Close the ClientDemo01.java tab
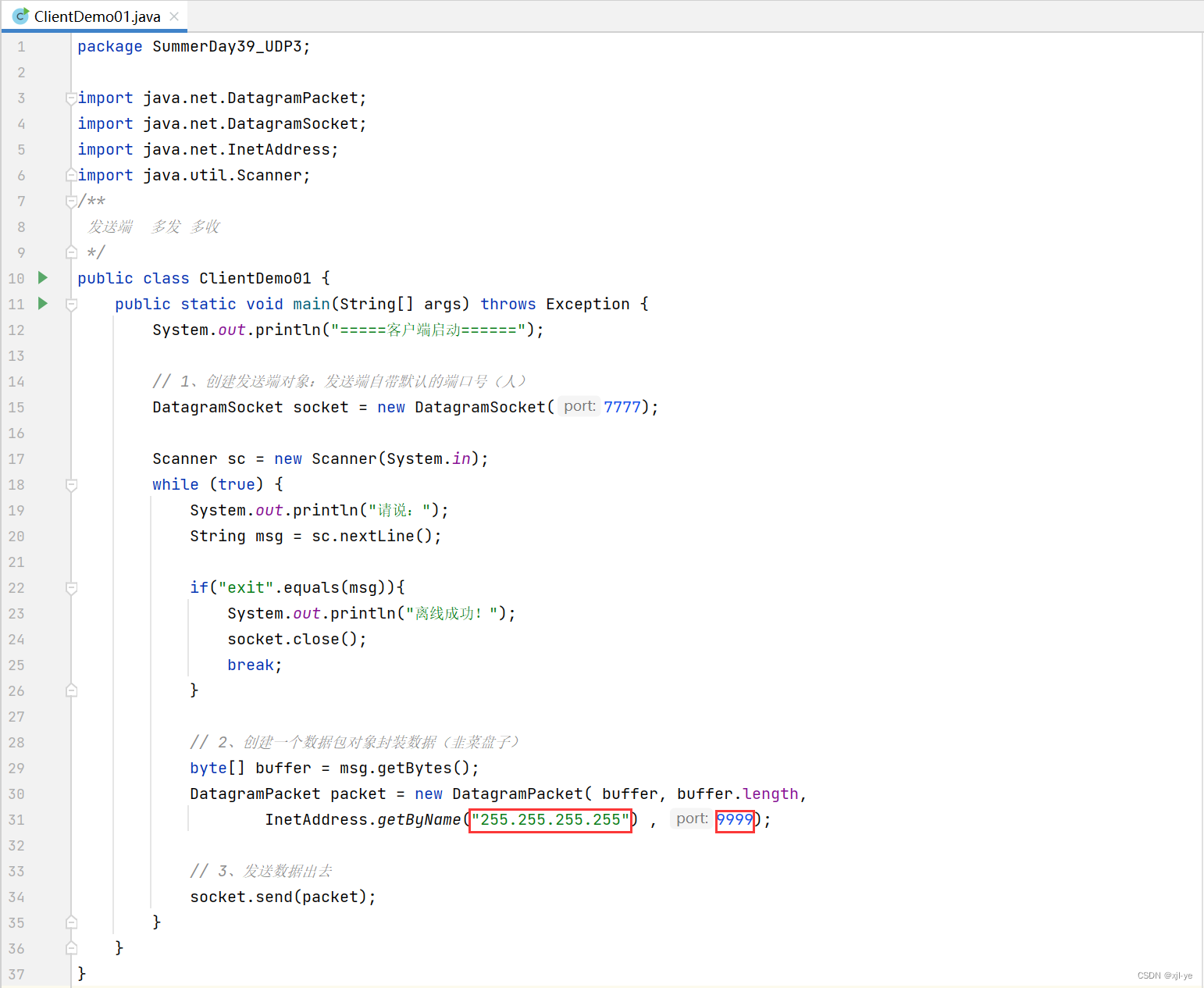 (x=174, y=16)
